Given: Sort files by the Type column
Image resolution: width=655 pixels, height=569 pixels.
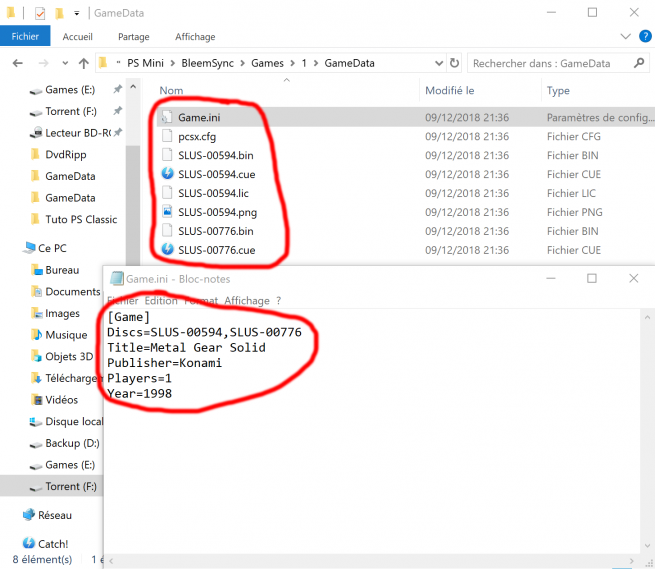Looking at the screenshot, I should [558, 90].
